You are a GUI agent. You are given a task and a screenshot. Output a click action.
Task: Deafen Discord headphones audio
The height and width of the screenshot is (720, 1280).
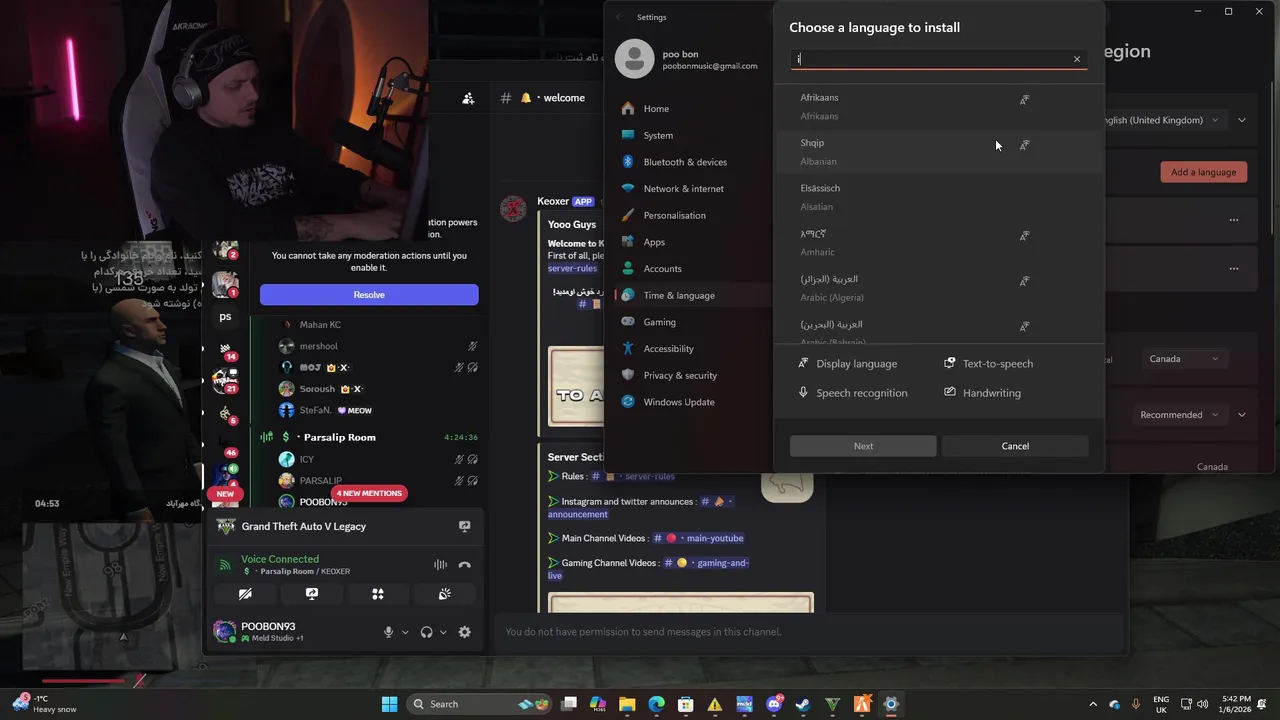427,632
